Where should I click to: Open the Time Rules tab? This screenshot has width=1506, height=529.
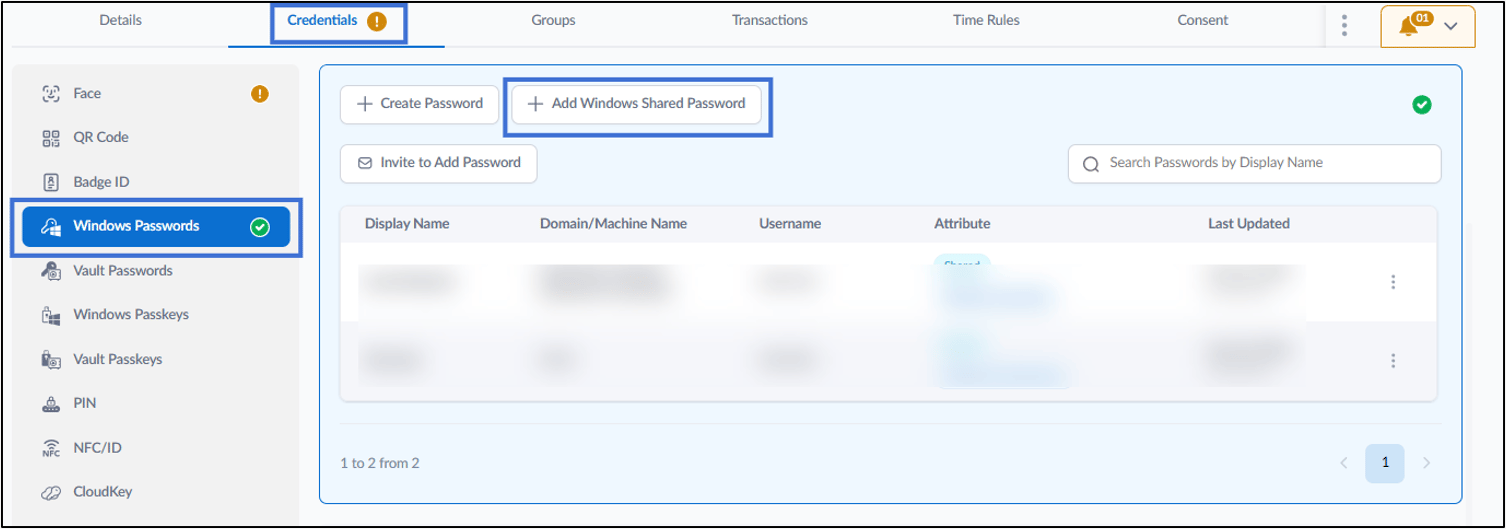(x=986, y=20)
